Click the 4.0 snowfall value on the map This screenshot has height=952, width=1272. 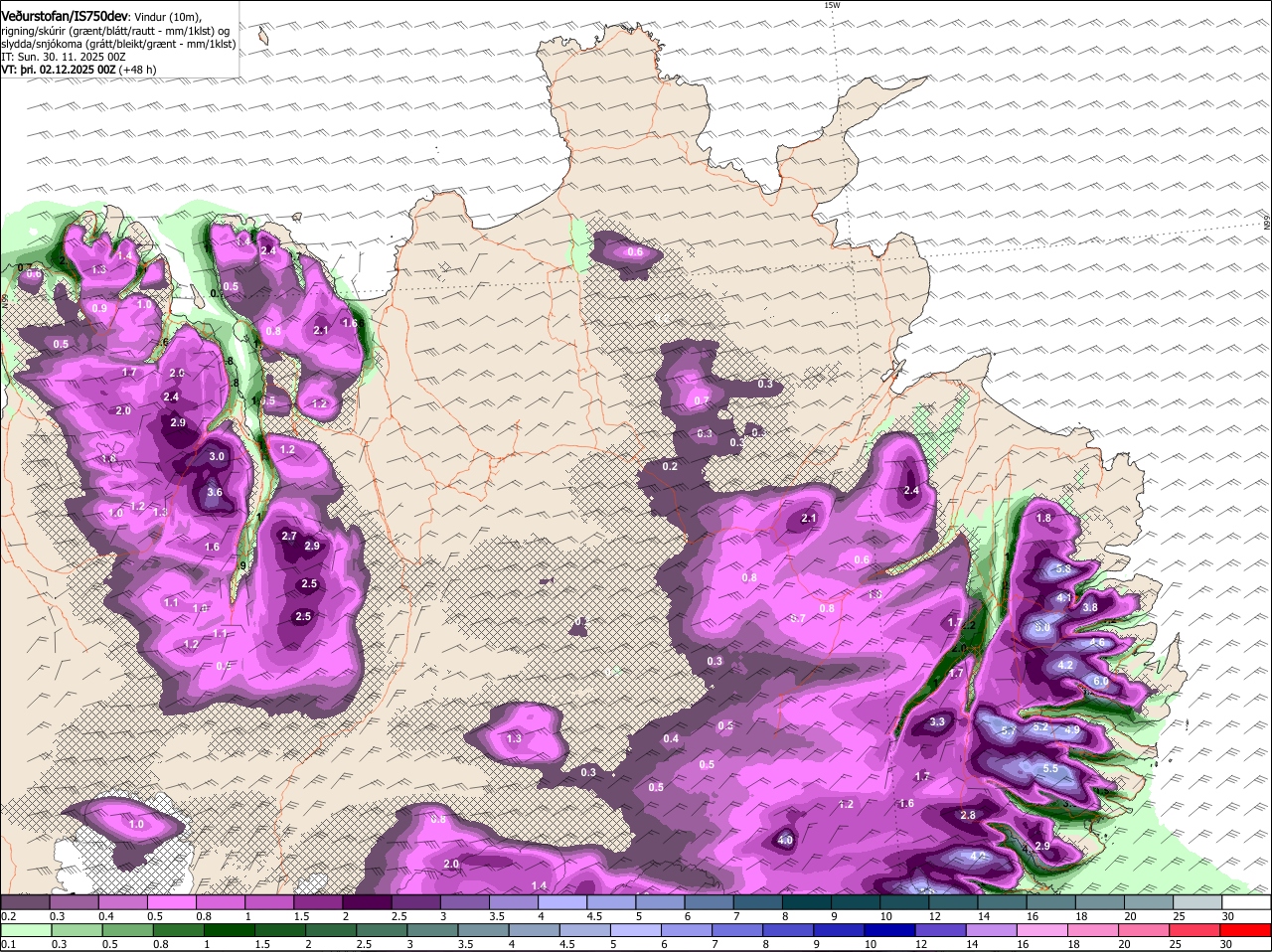[785, 841]
